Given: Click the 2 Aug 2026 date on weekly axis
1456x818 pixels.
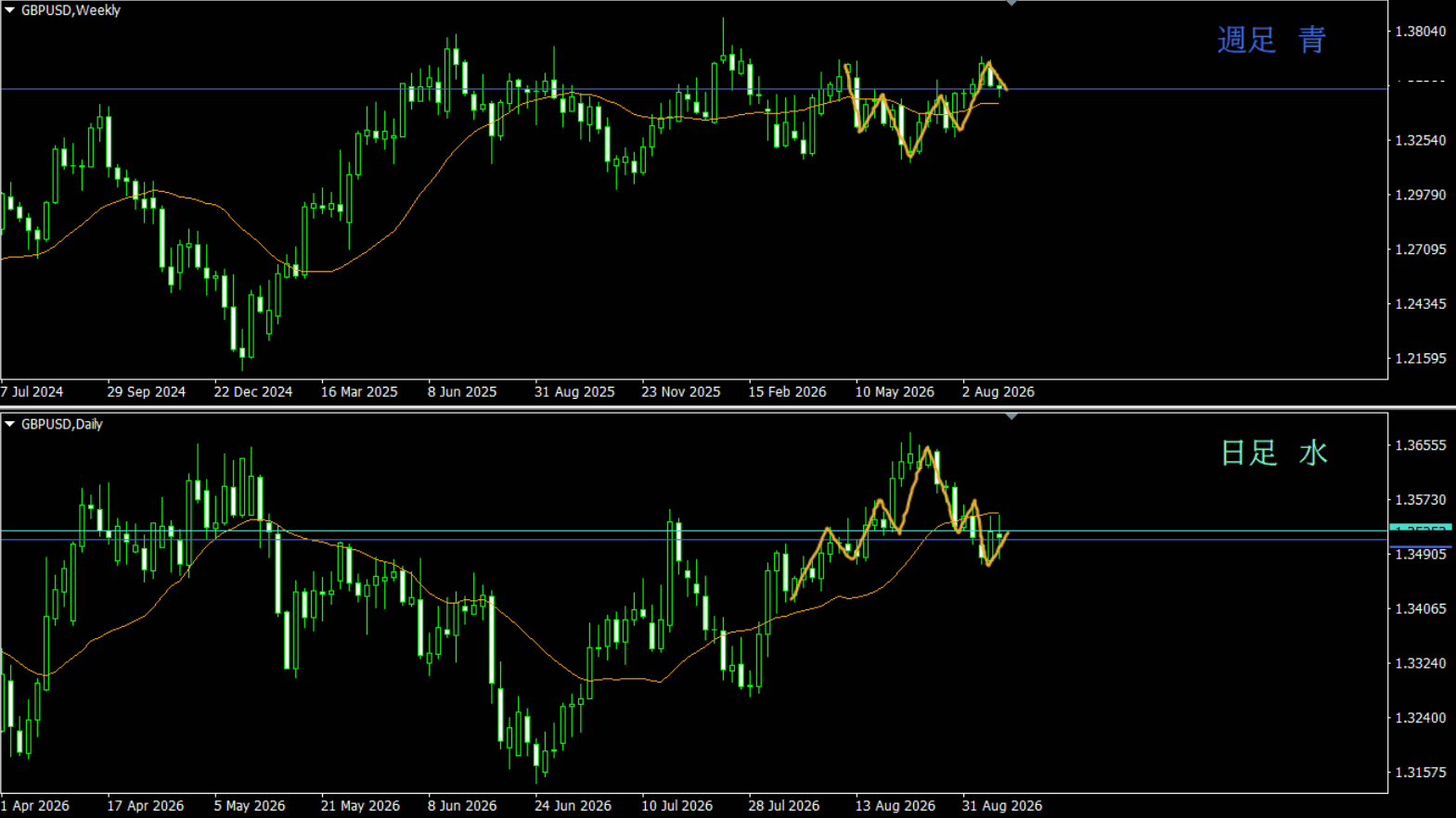Looking at the screenshot, I should pyautogui.click(x=999, y=391).
